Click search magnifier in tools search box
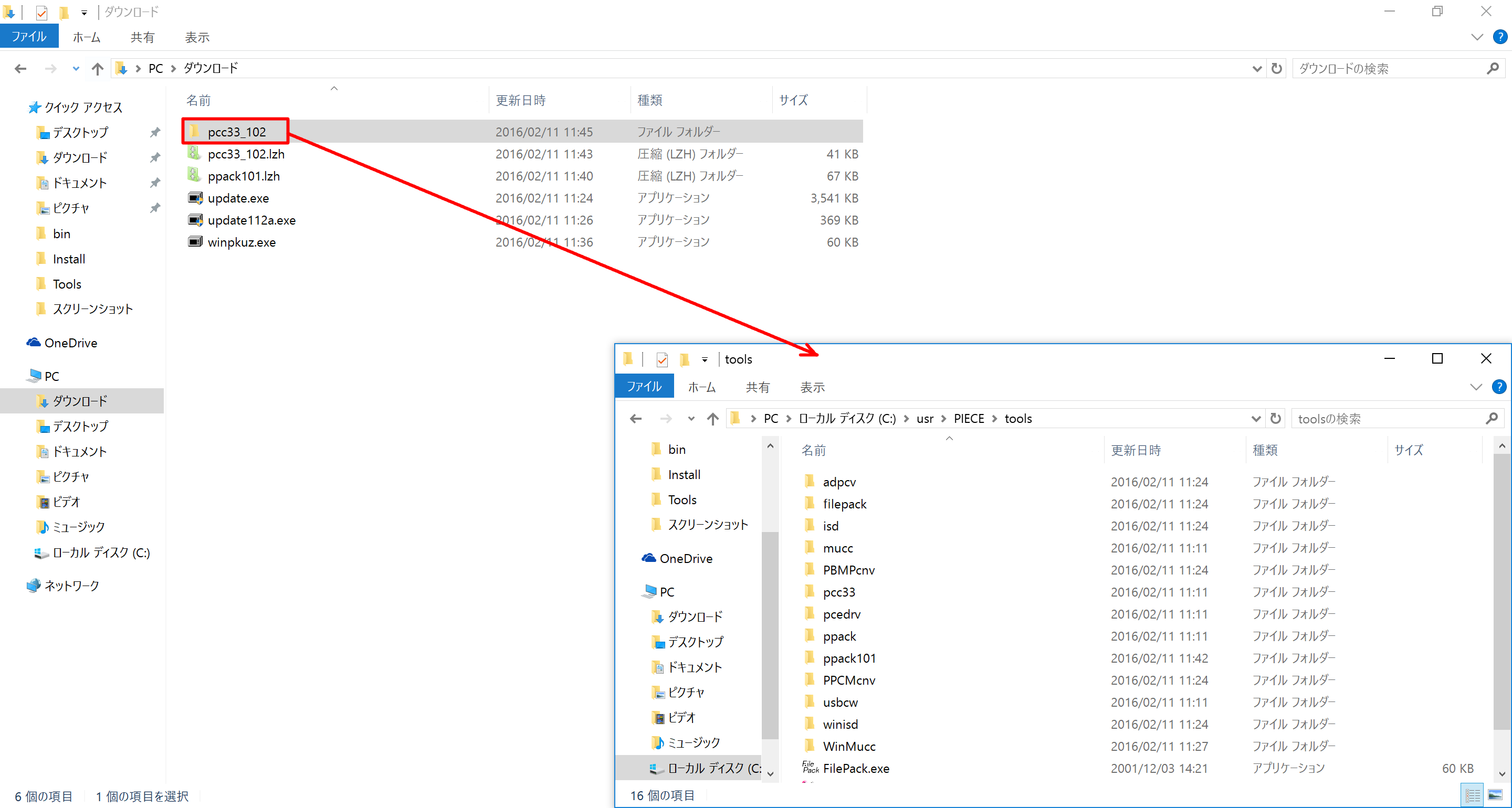This screenshot has height=808, width=1512. 1492,418
